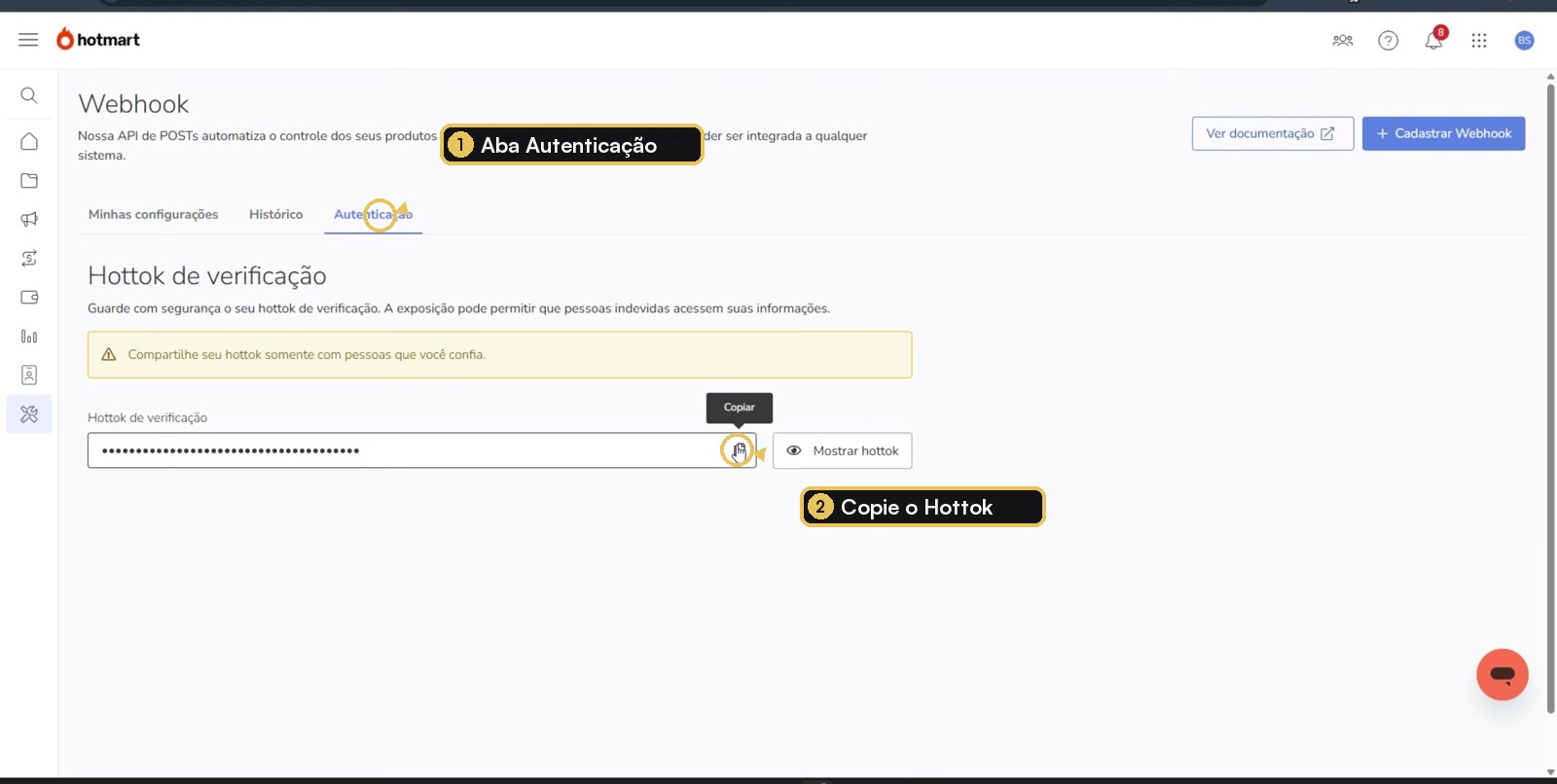Click the Hottok de verificação heading

[x=207, y=276]
